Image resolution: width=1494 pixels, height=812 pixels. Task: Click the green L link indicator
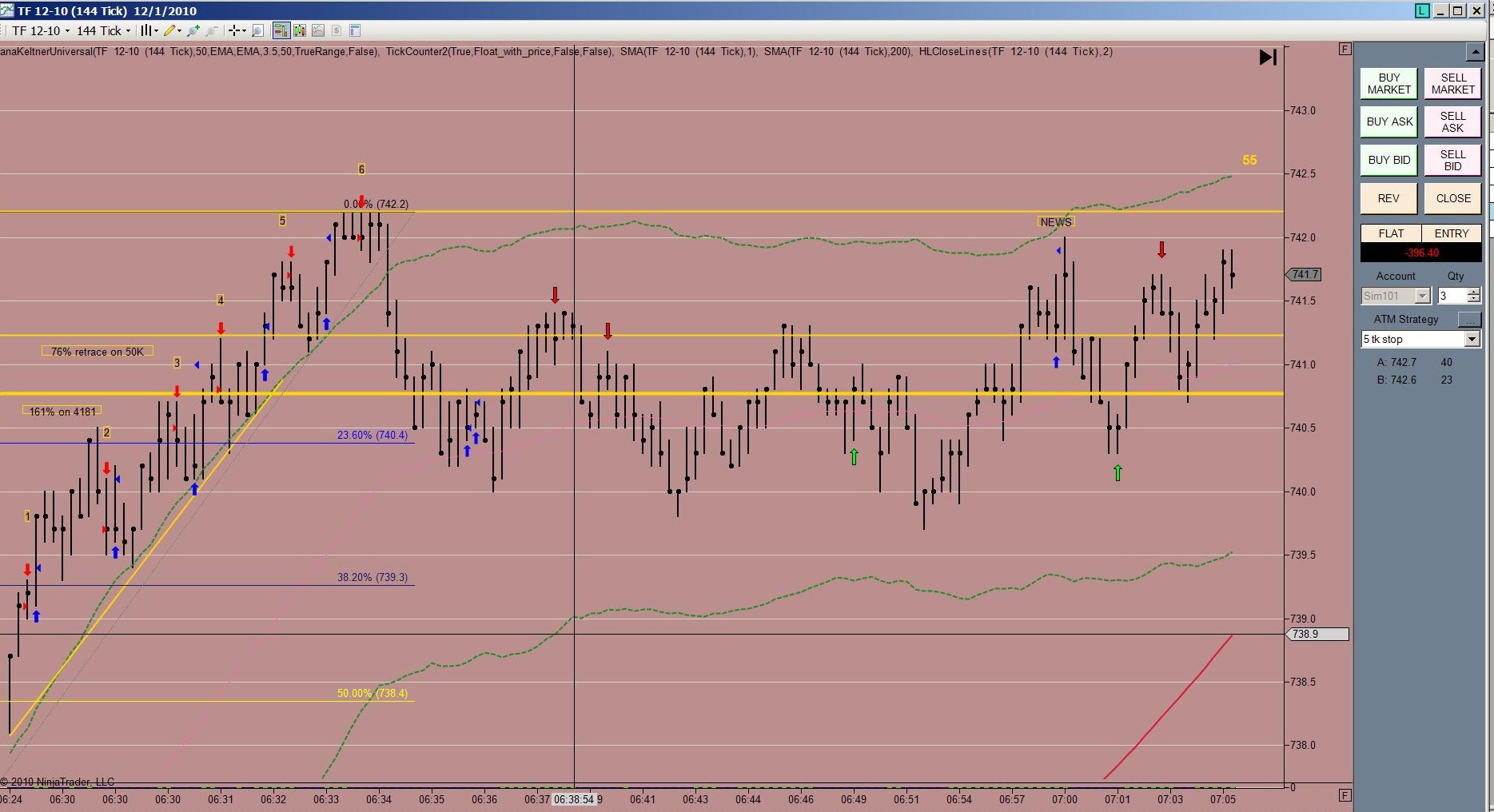[x=1422, y=10]
